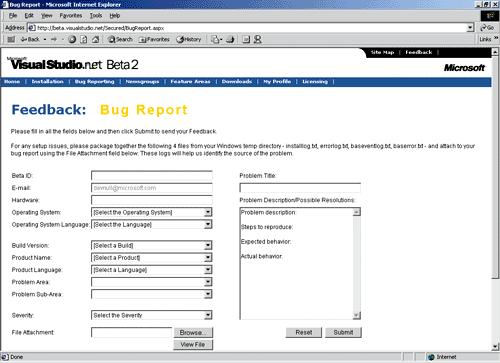Click the description box scrollbar down arrow
This screenshot has height=363, width=500.
coord(357,315)
